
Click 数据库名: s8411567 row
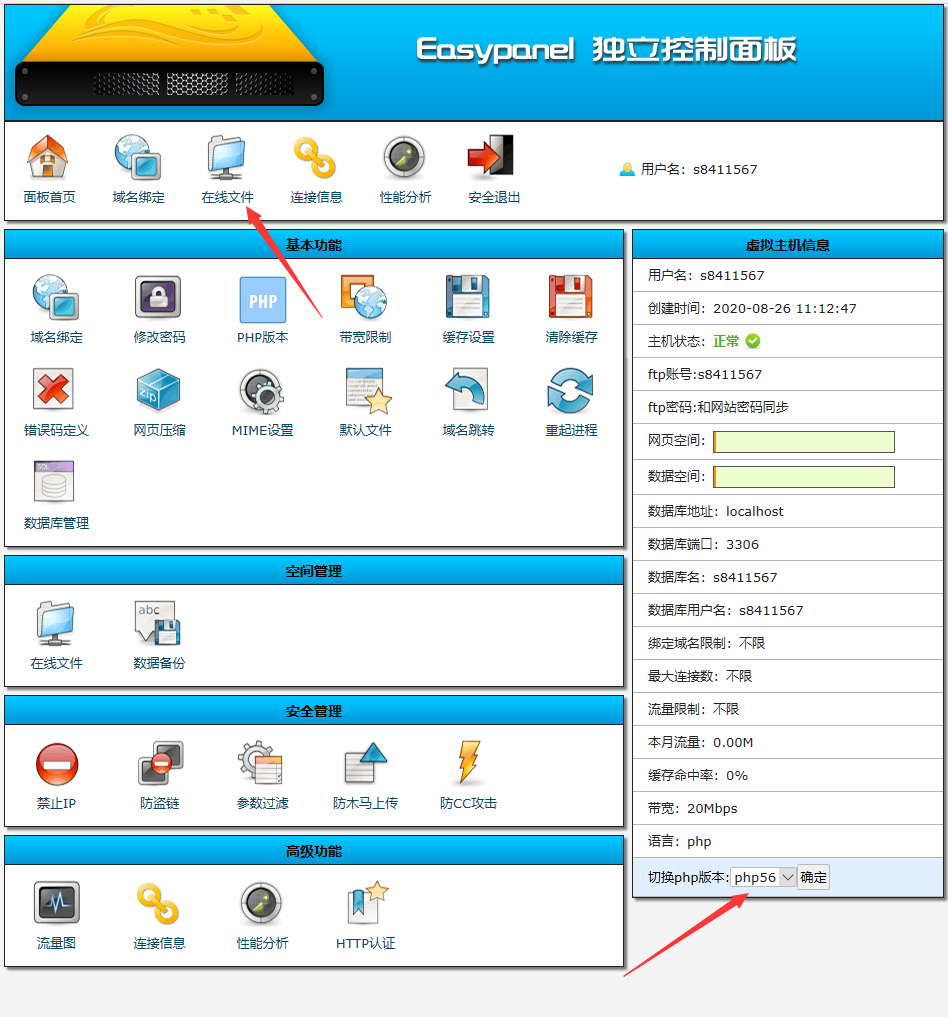tap(788, 577)
